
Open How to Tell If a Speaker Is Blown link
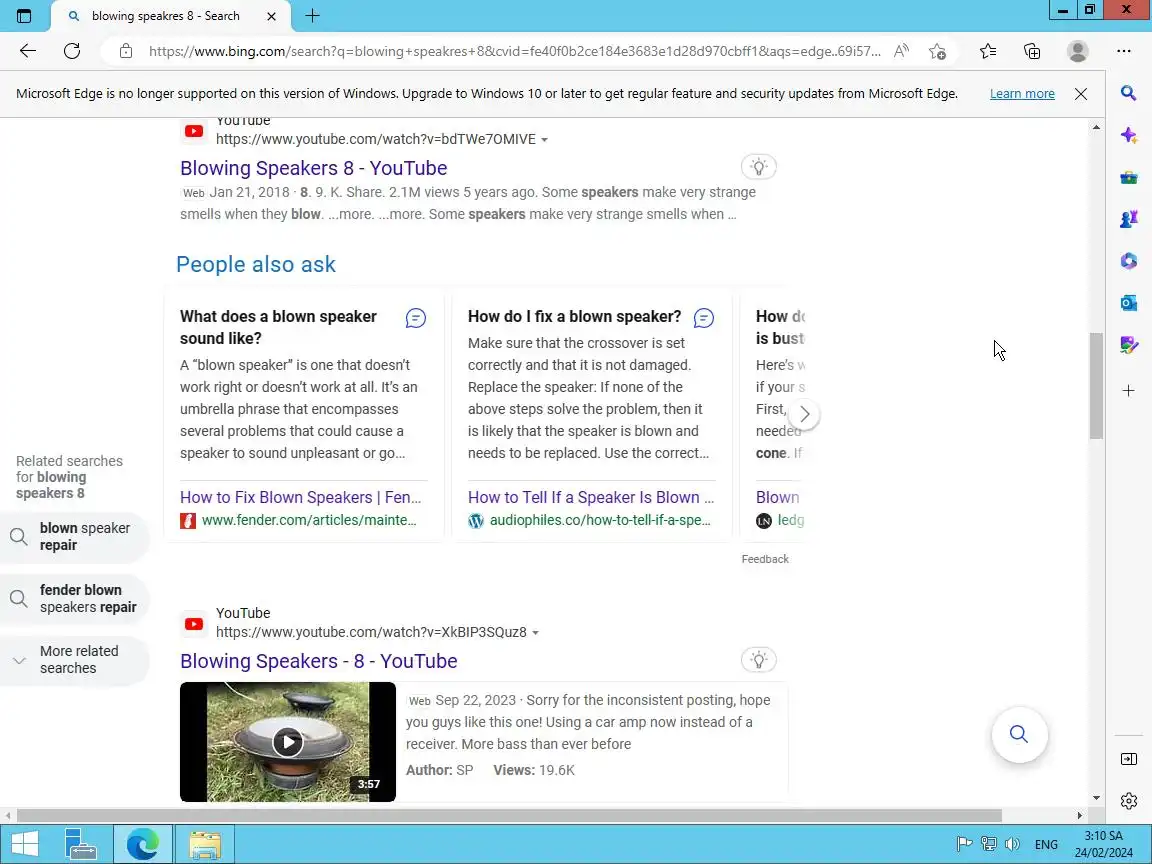pyautogui.click(x=591, y=497)
